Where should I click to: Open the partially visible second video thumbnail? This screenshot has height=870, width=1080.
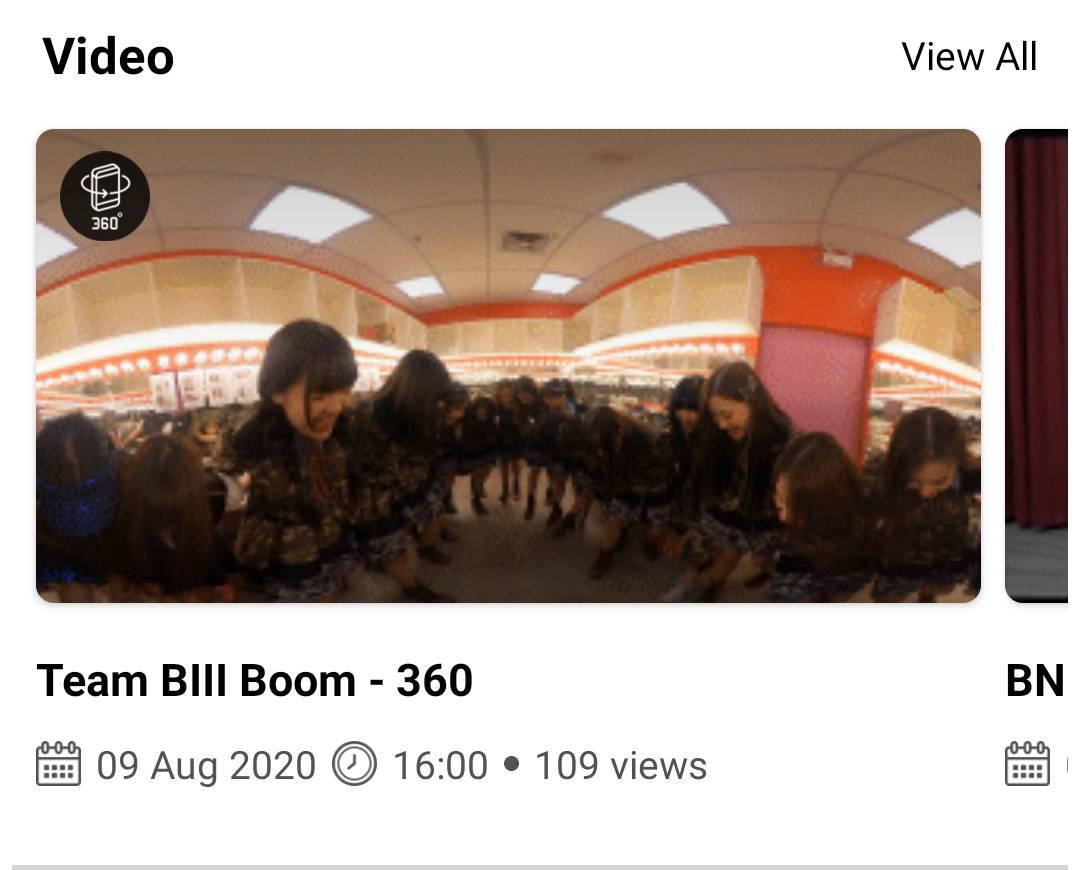click(1037, 366)
